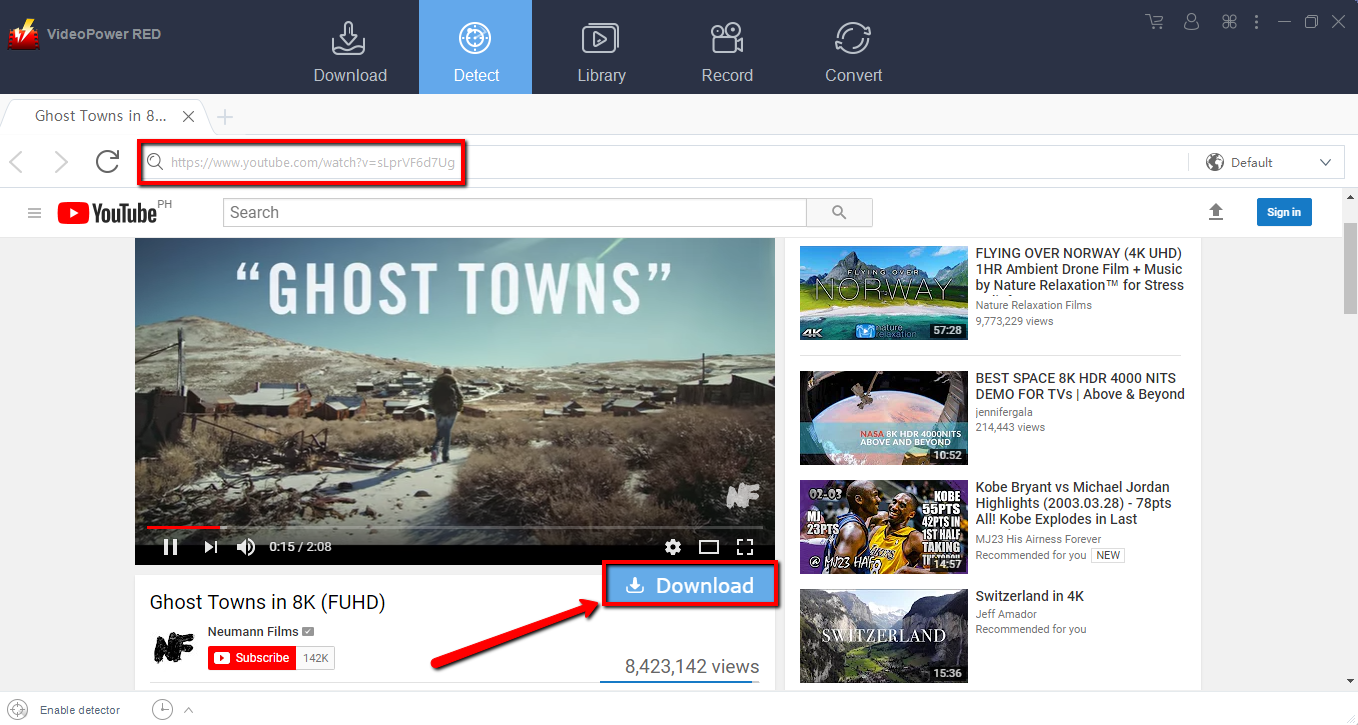Click the shopping cart icon in title bar
Screen dimensions: 1358x725
coord(1154,21)
